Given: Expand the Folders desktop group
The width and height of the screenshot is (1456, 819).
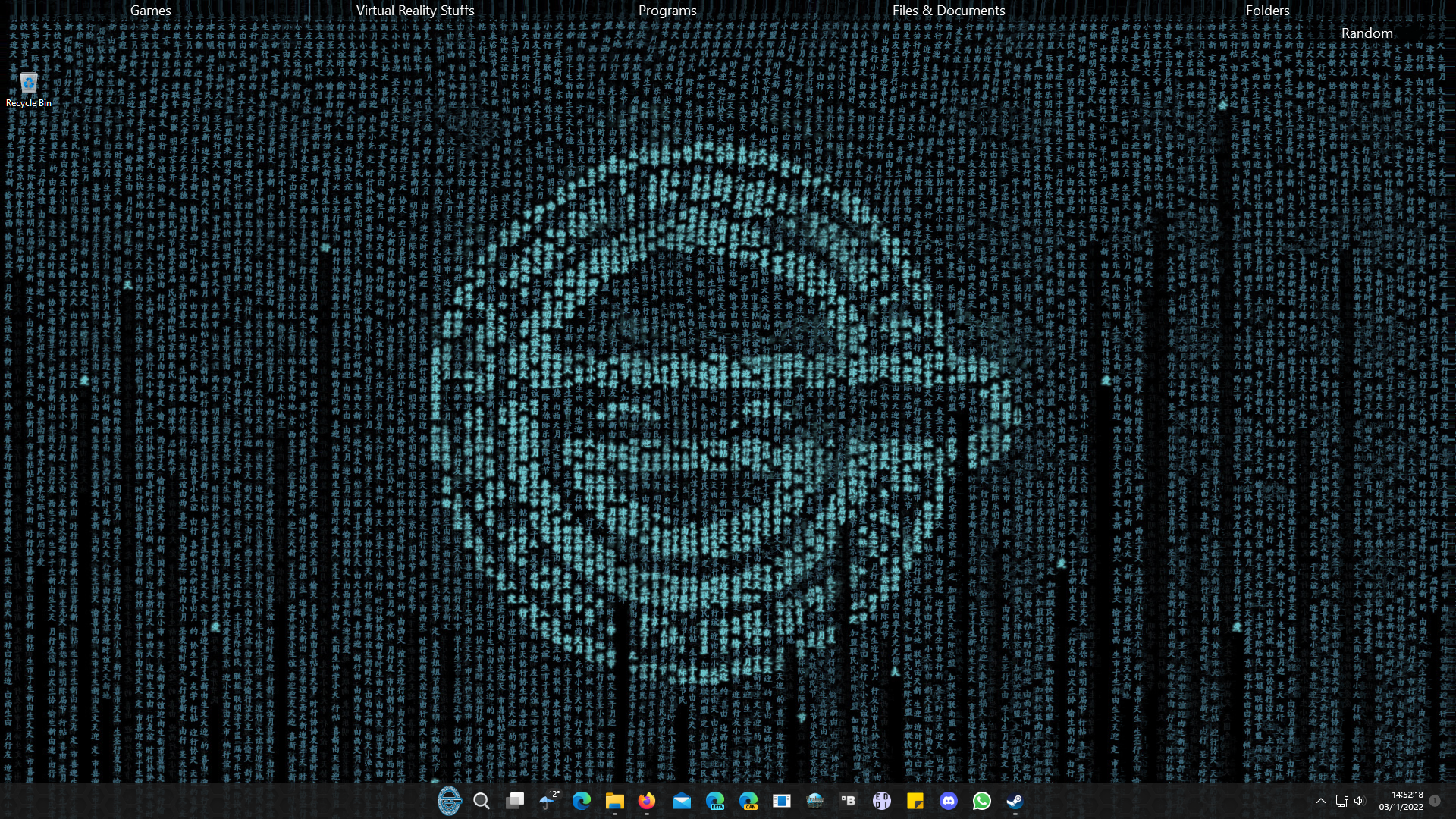Looking at the screenshot, I should click(x=1266, y=11).
